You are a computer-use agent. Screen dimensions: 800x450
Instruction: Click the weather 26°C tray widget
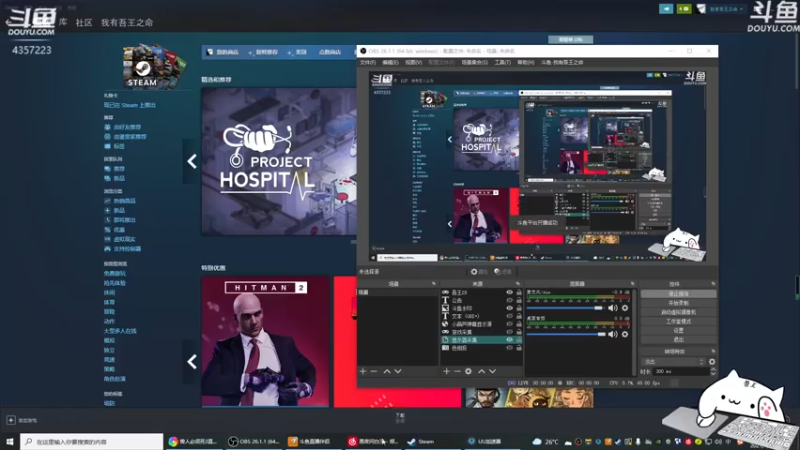tap(545, 441)
